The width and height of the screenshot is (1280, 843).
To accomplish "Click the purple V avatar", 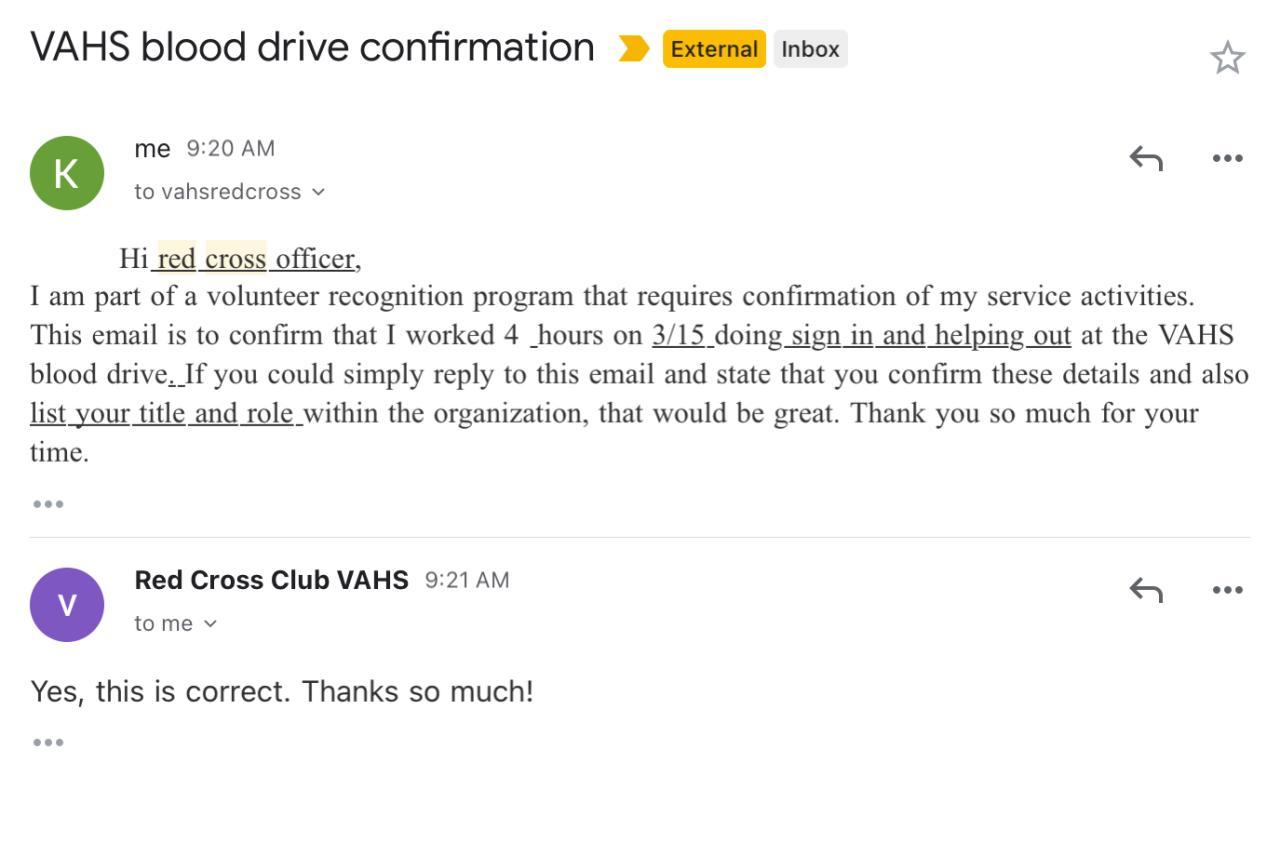I will point(67,605).
